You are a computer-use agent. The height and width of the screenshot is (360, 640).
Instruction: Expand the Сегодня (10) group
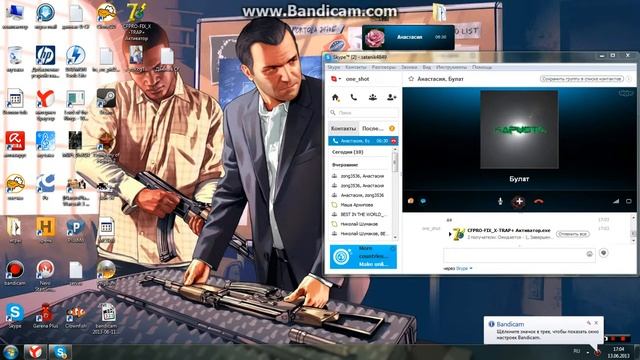(x=347, y=152)
